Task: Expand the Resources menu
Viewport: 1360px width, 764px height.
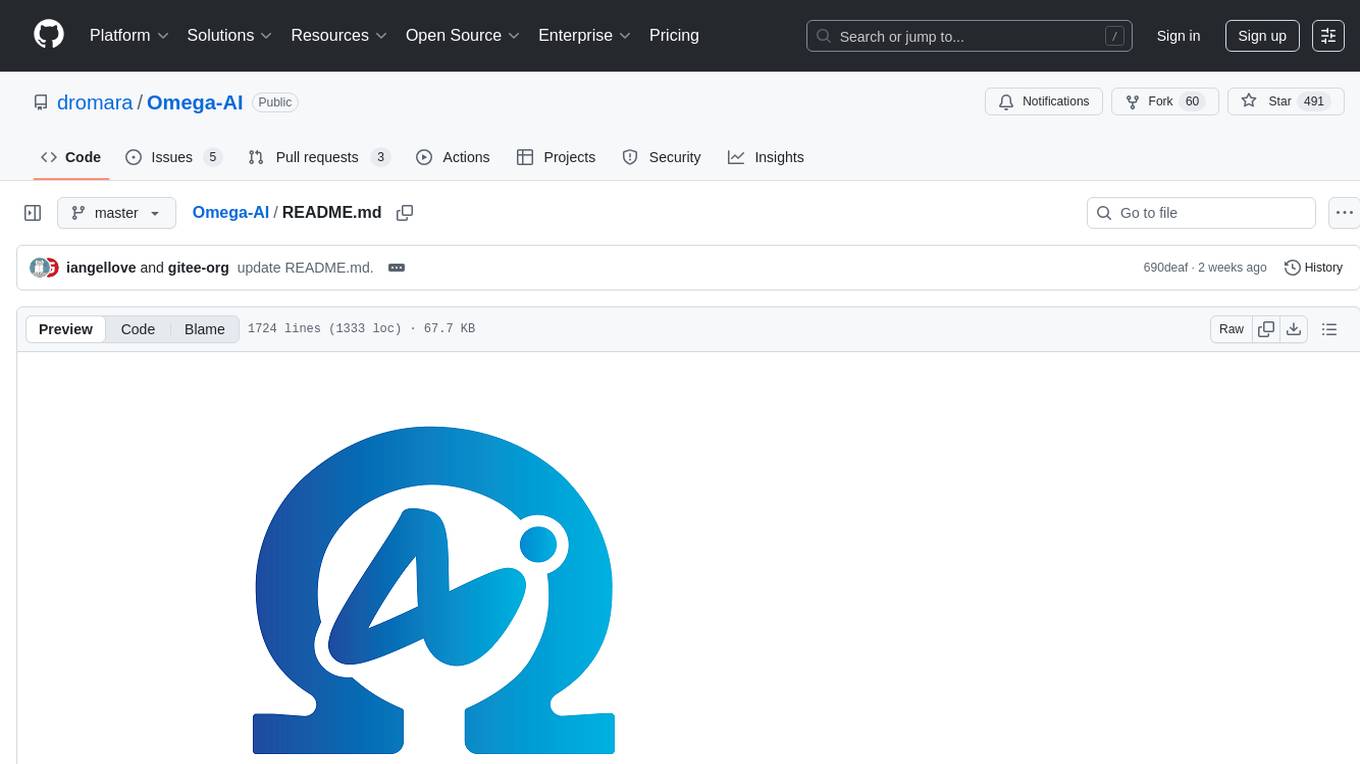Action: [340, 35]
